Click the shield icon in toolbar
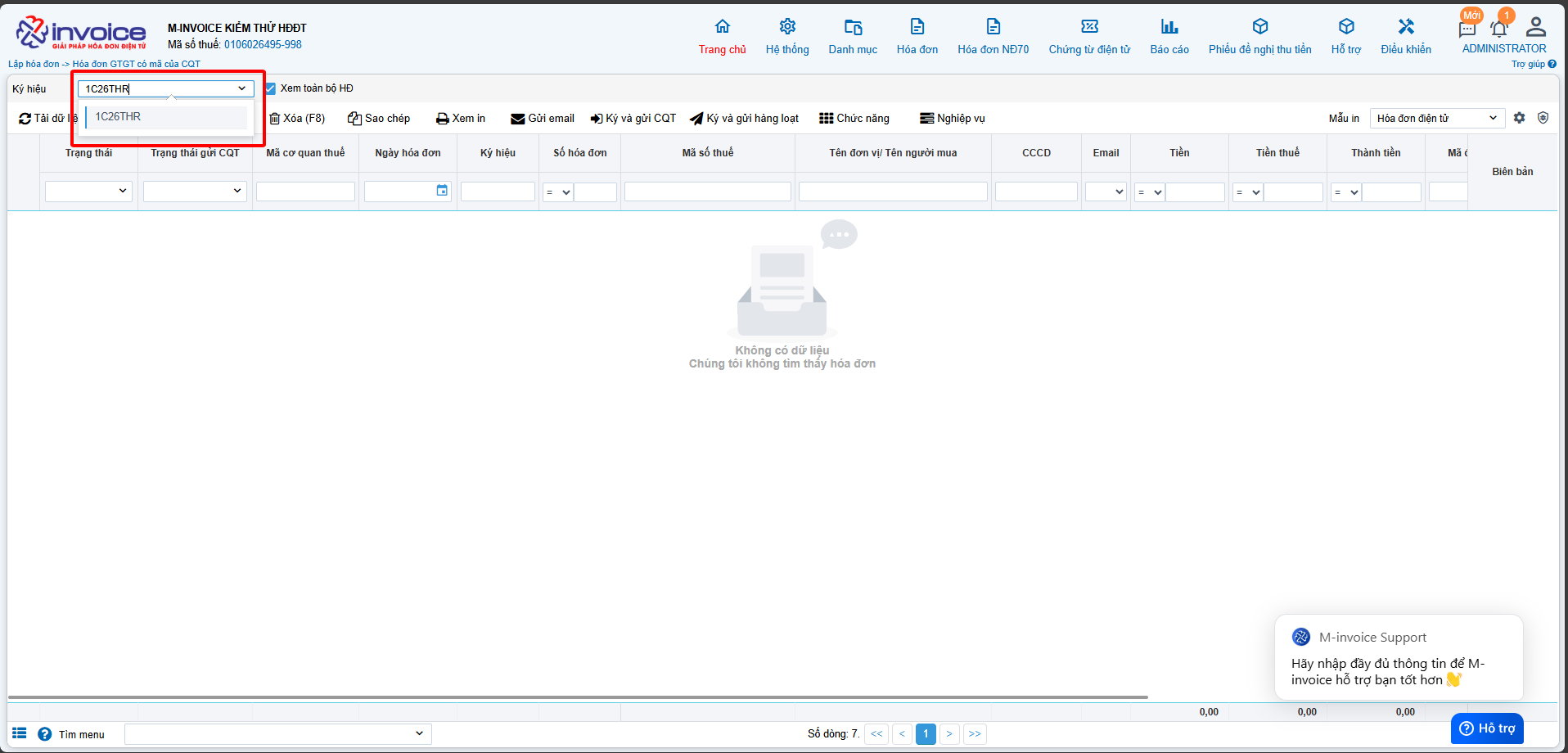1568x753 pixels. click(1543, 118)
